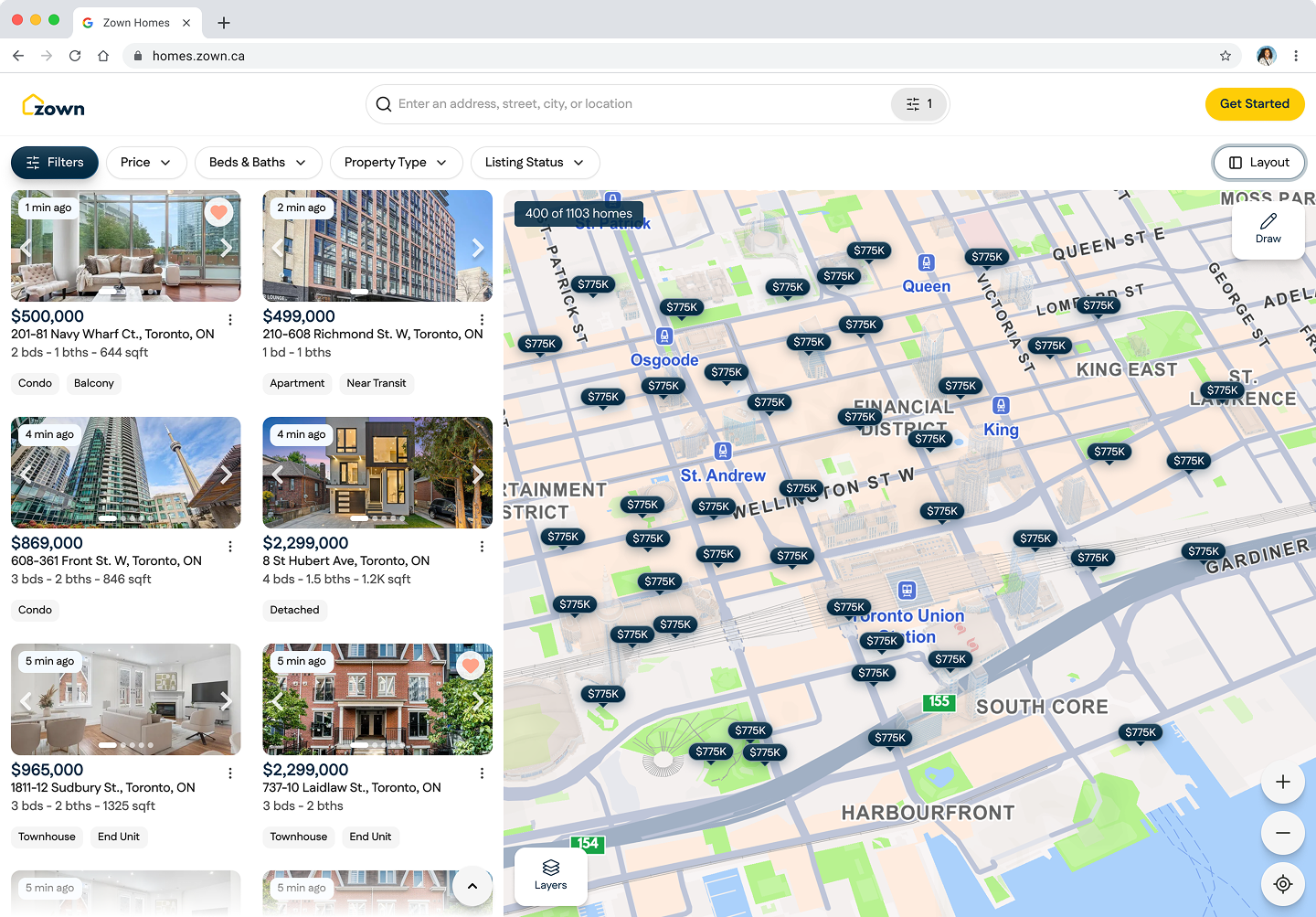
Task: Click Osgoode subway station marker
Action: pyautogui.click(x=664, y=336)
